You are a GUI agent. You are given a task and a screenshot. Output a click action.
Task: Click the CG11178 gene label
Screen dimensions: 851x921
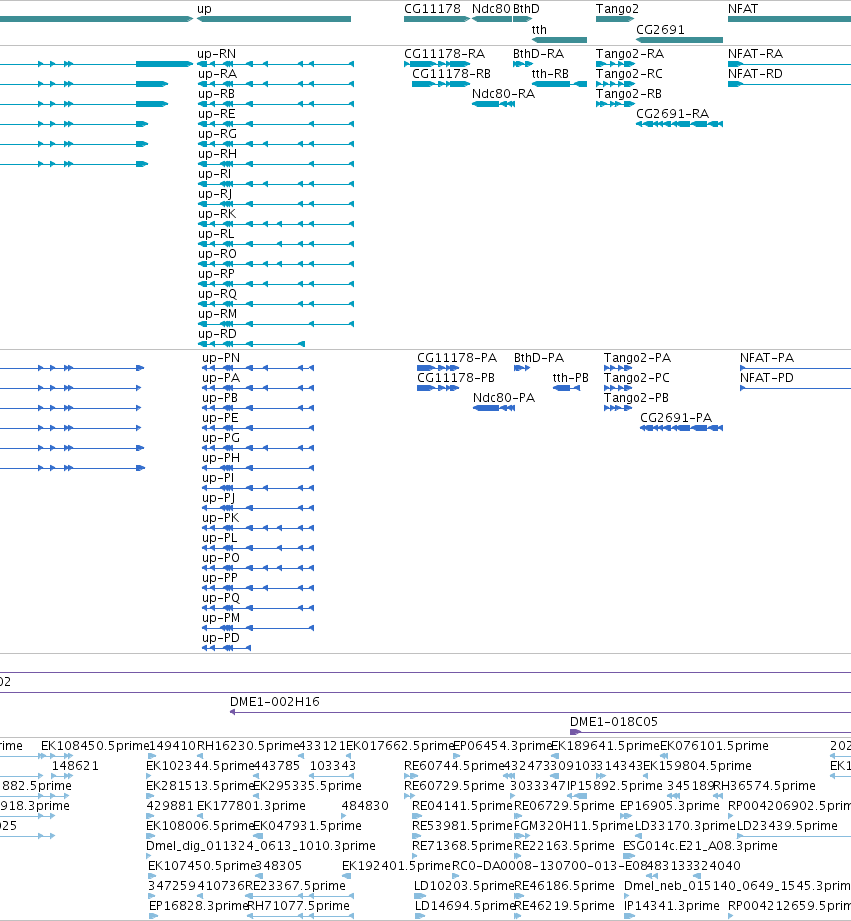click(x=432, y=9)
